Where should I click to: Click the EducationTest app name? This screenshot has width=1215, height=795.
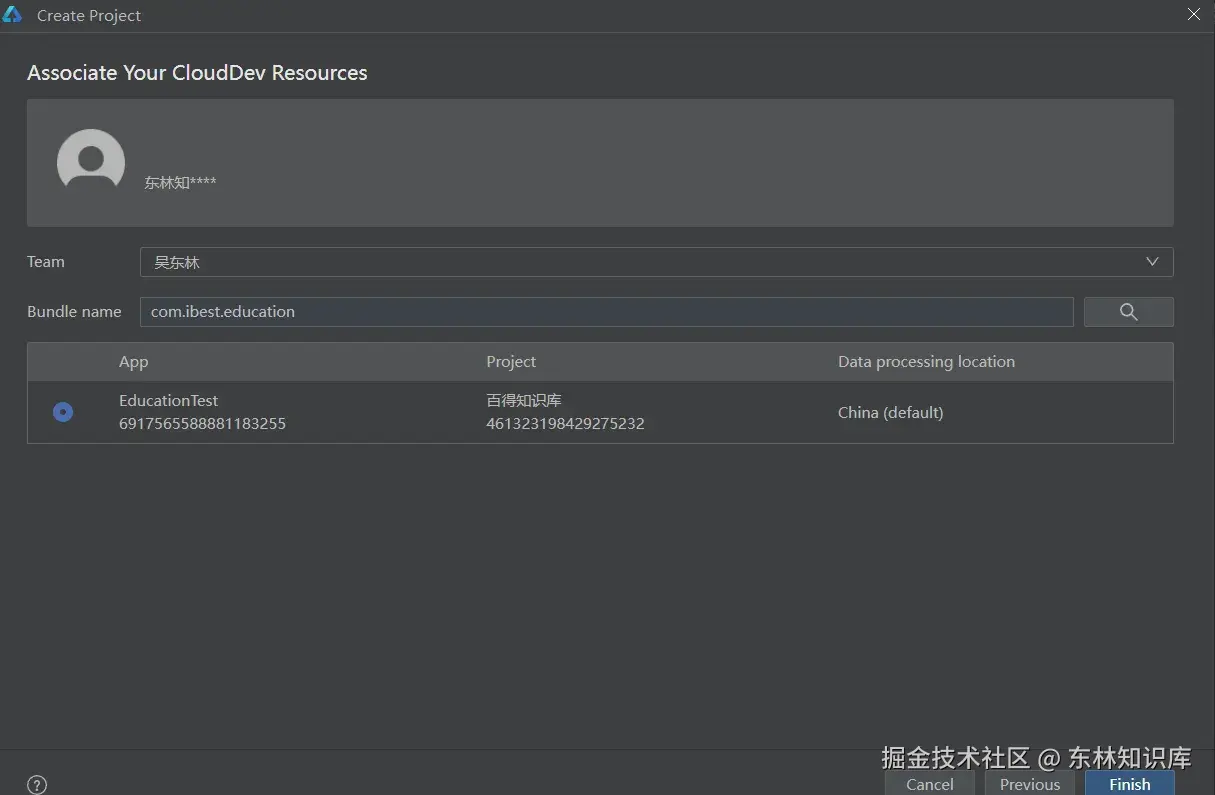(168, 401)
